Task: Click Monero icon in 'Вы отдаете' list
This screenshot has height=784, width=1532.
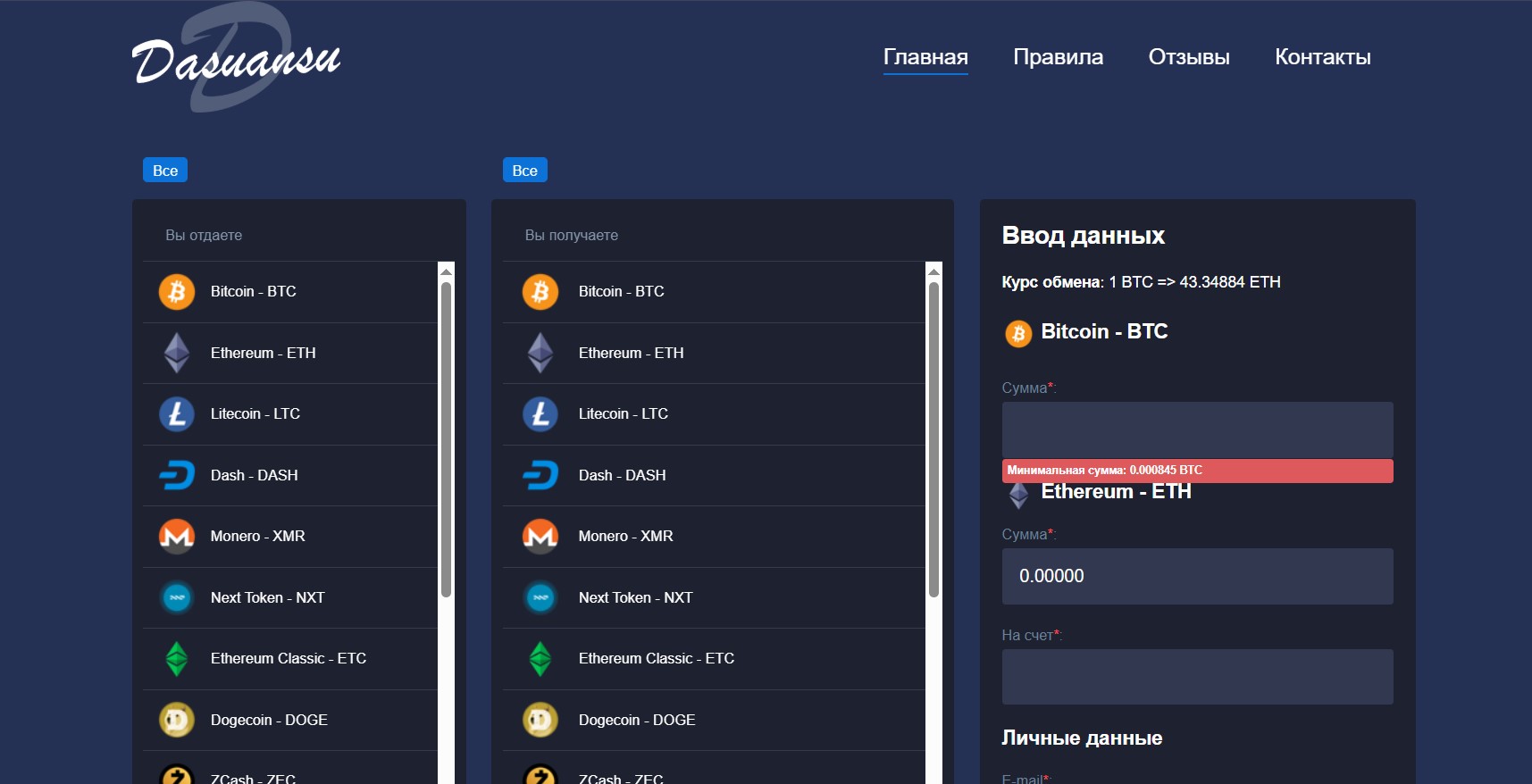Action: point(177,537)
